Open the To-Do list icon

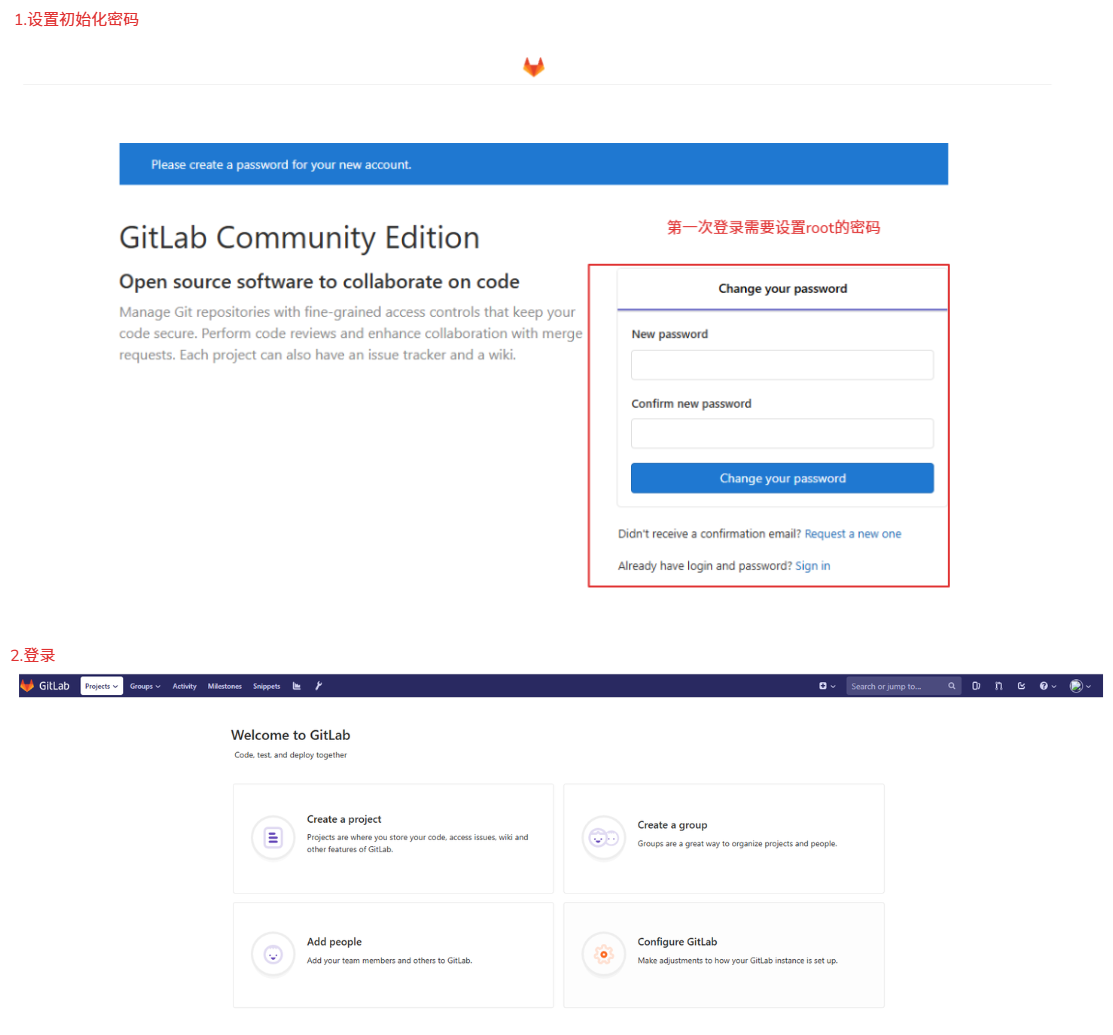[x=1021, y=686]
